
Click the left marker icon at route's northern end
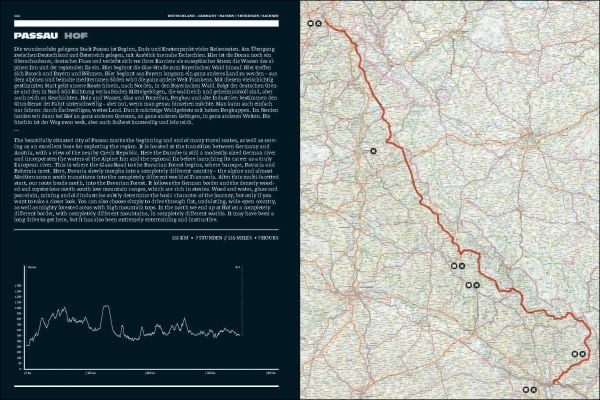[x=311, y=22]
